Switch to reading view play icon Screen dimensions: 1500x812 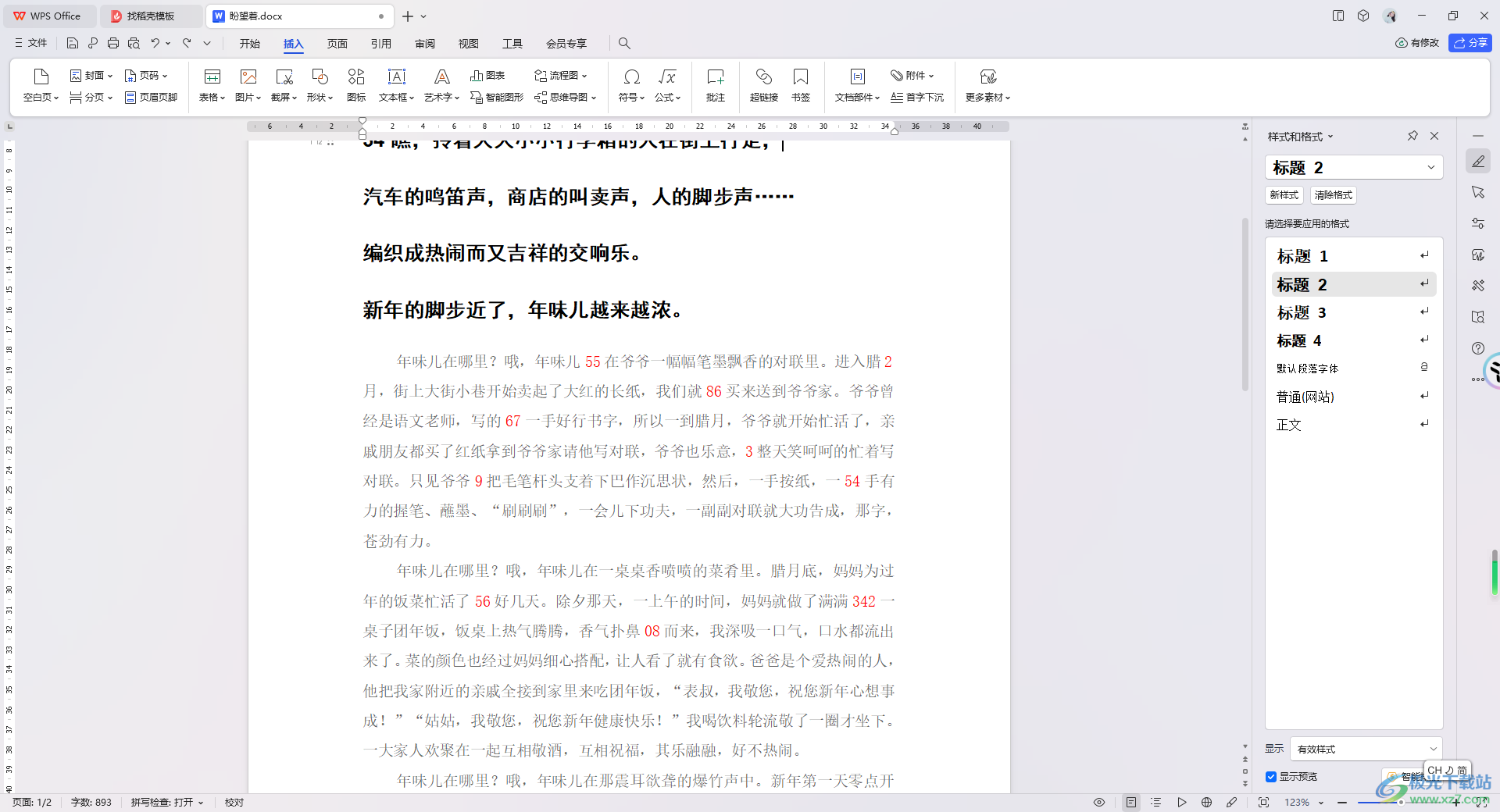(x=1182, y=803)
